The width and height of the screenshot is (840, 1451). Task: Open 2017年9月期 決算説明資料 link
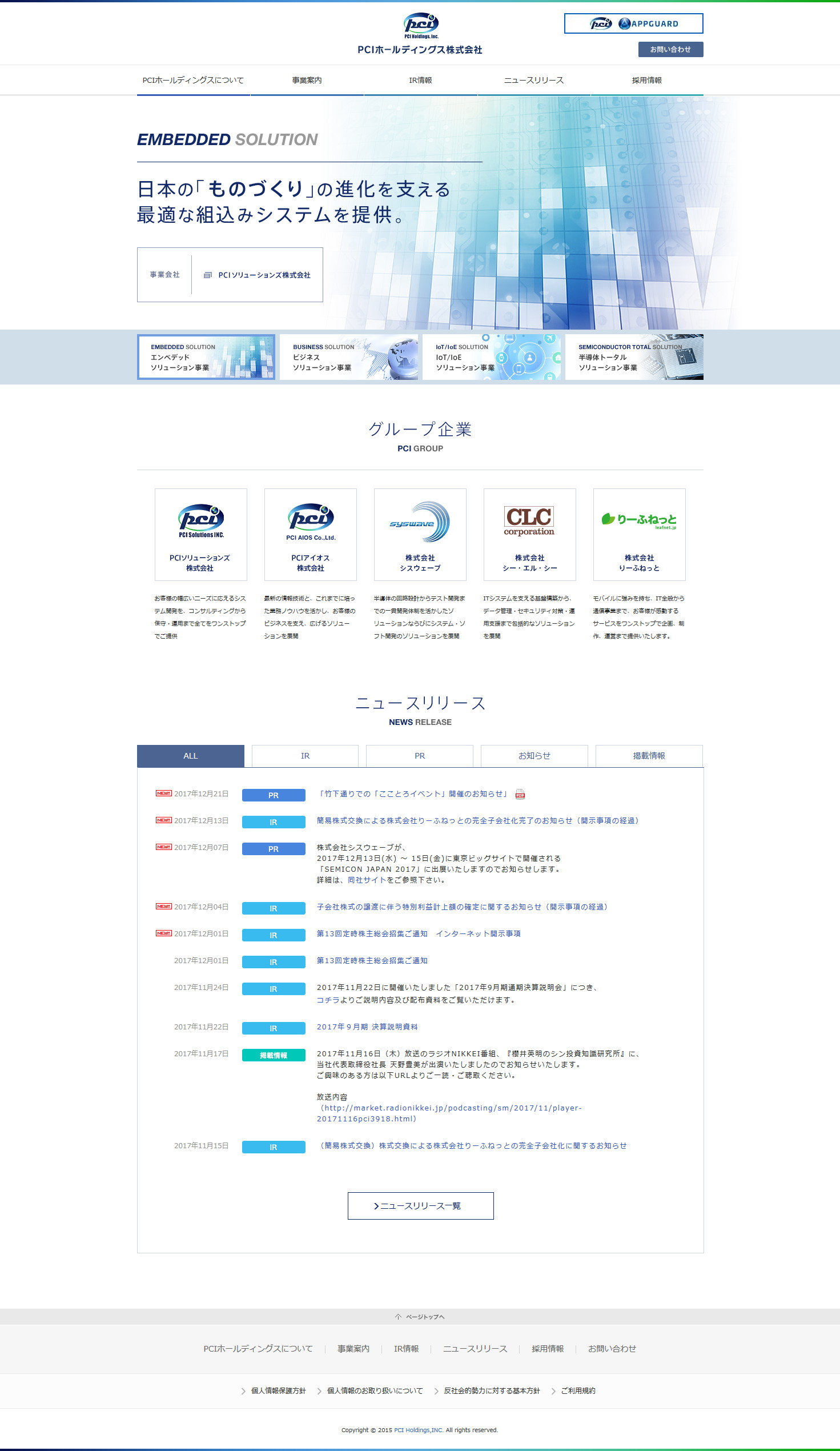pyautogui.click(x=367, y=1027)
